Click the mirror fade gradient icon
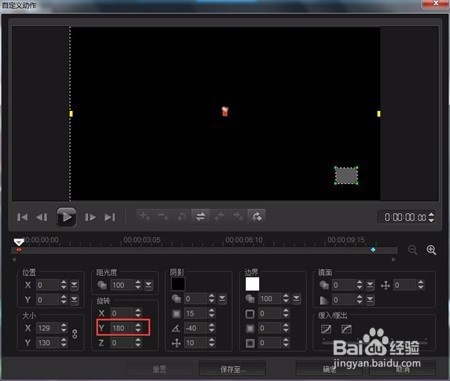 [324, 300]
